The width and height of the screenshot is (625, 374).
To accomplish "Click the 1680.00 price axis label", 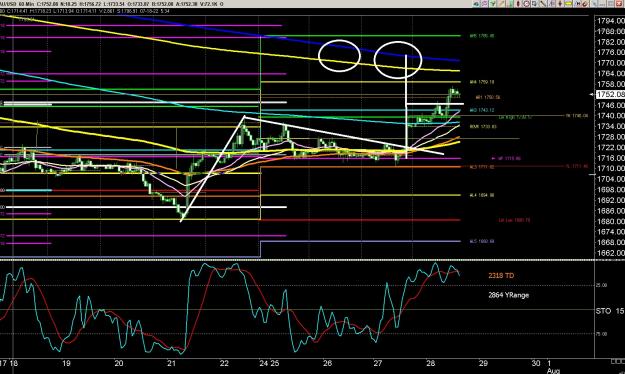I will point(611,221).
